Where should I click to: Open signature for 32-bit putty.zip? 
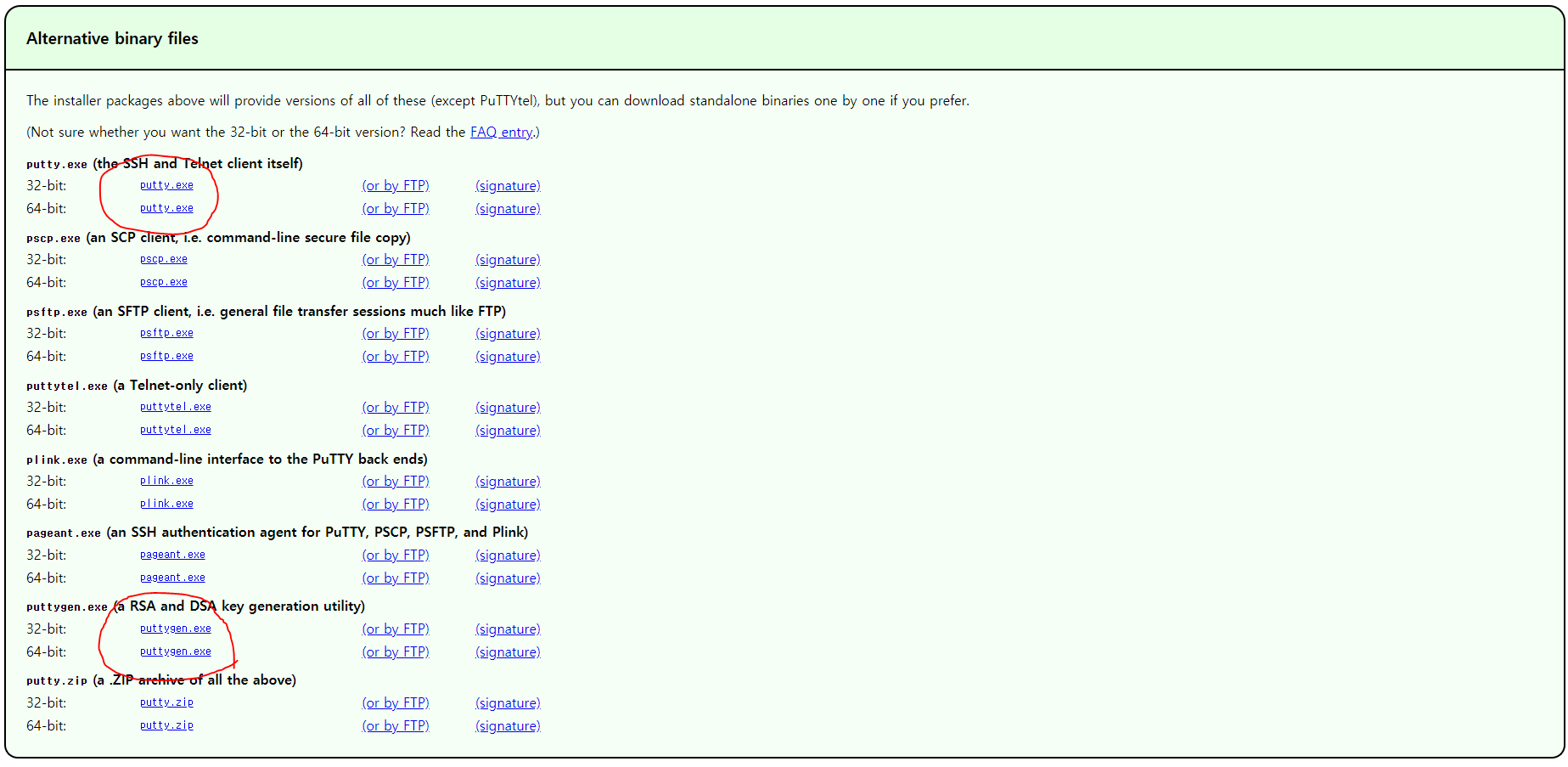point(508,703)
